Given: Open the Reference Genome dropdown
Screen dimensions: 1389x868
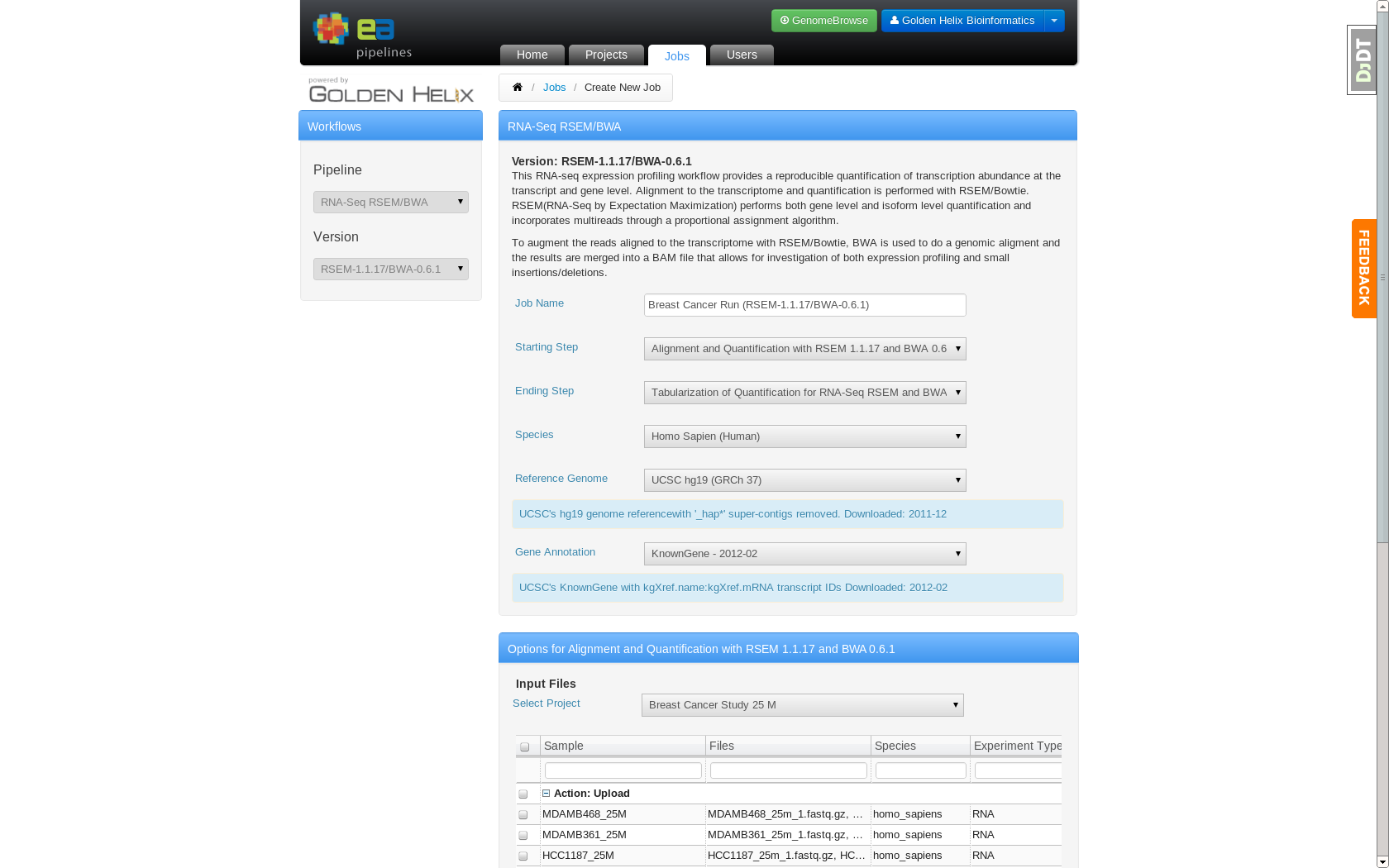Looking at the screenshot, I should (x=805, y=480).
